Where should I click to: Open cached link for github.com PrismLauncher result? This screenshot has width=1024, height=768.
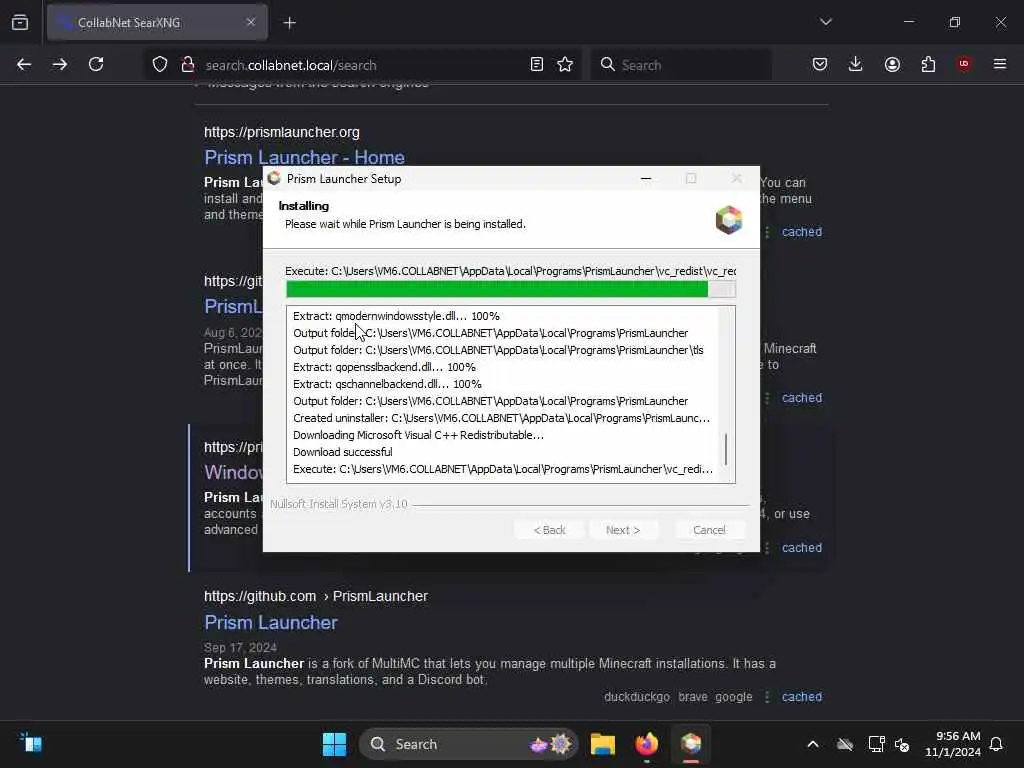802,697
